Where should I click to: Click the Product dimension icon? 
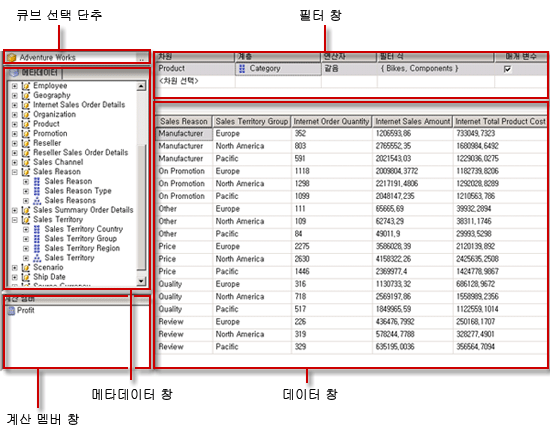click(26, 124)
